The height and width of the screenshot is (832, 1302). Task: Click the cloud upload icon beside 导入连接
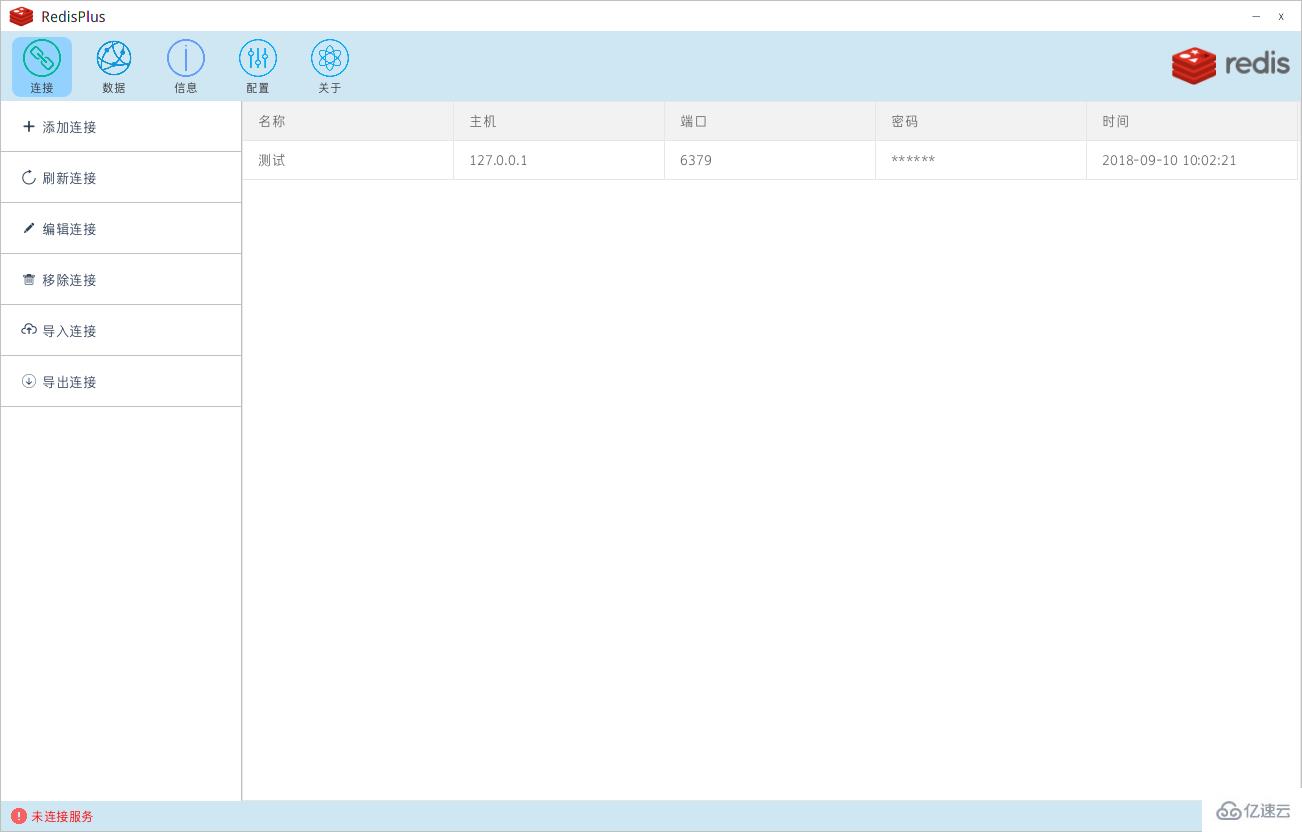[28, 330]
